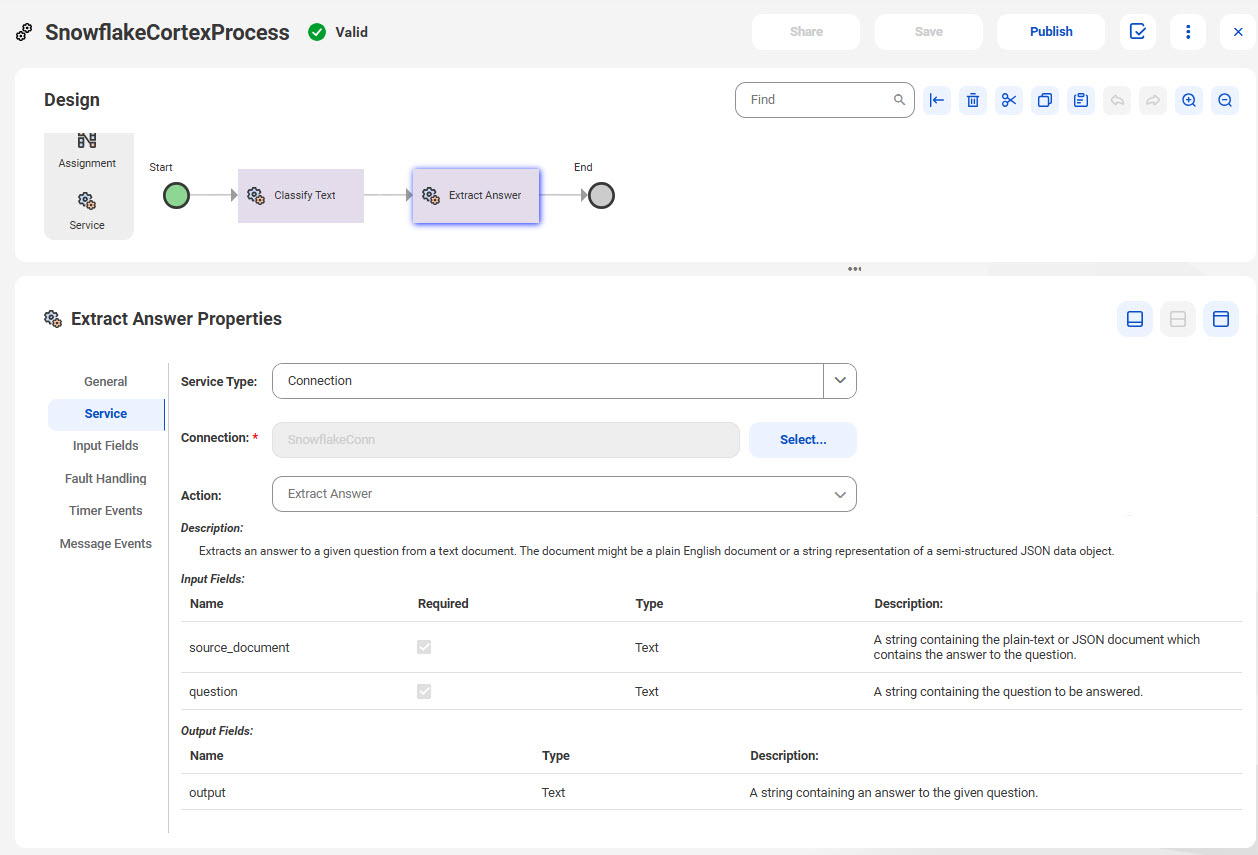1258x855 pixels.
Task: Click the zoom out magnifier icon
Action: (1224, 100)
